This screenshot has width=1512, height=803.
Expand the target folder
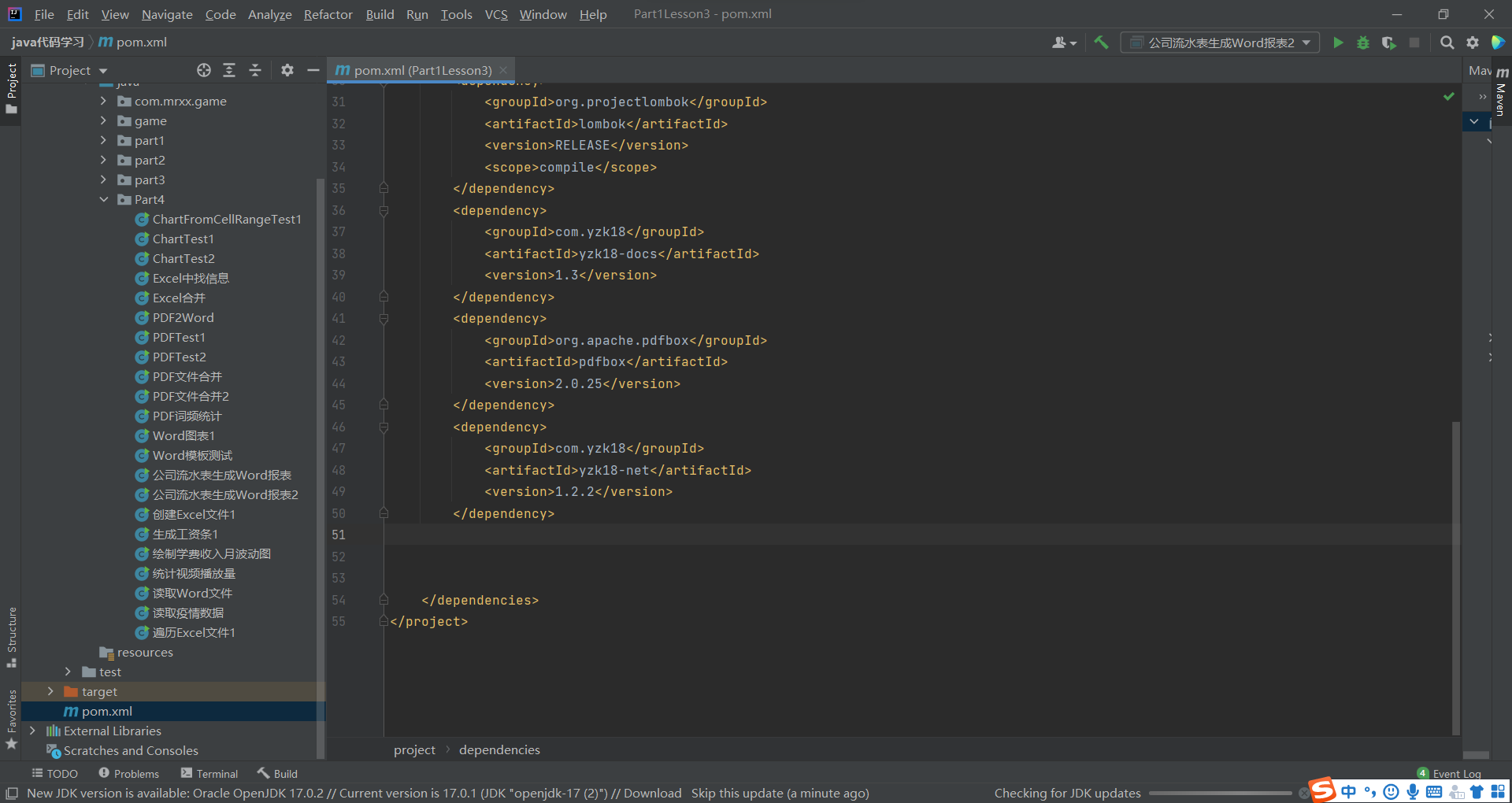[50, 691]
